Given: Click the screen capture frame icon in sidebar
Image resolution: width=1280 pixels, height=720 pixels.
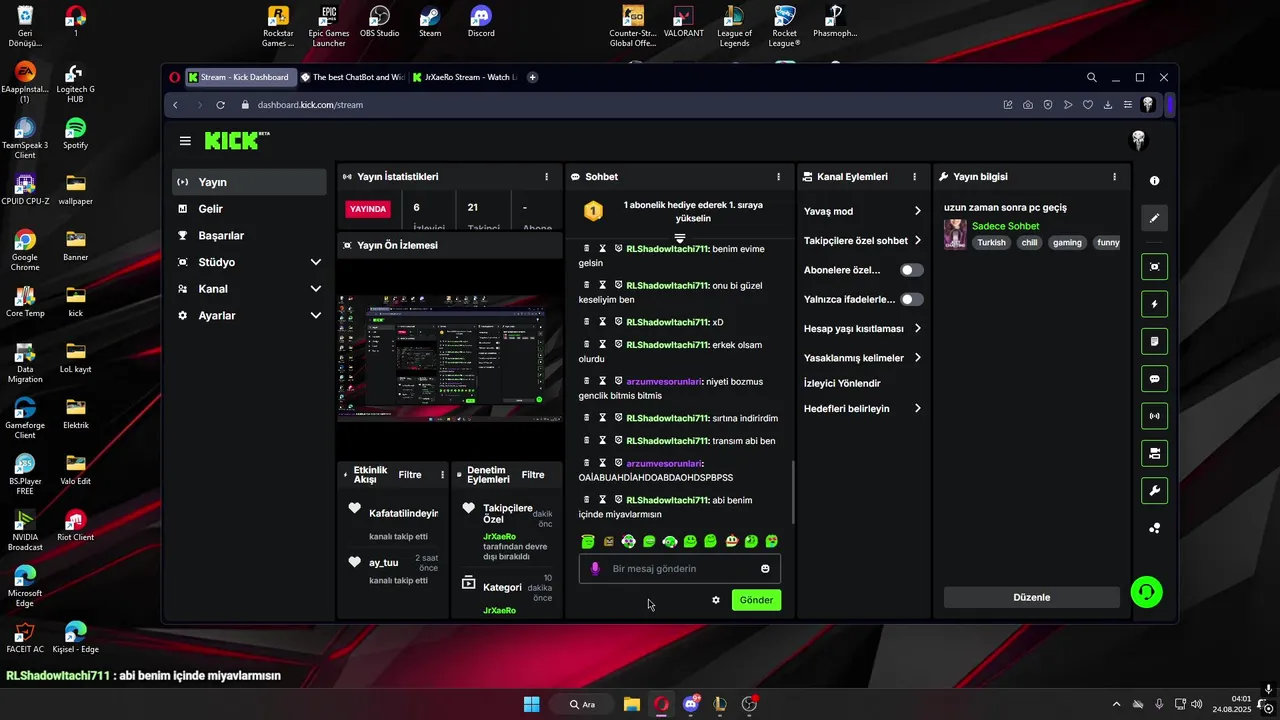Looking at the screenshot, I should click(x=1154, y=267).
